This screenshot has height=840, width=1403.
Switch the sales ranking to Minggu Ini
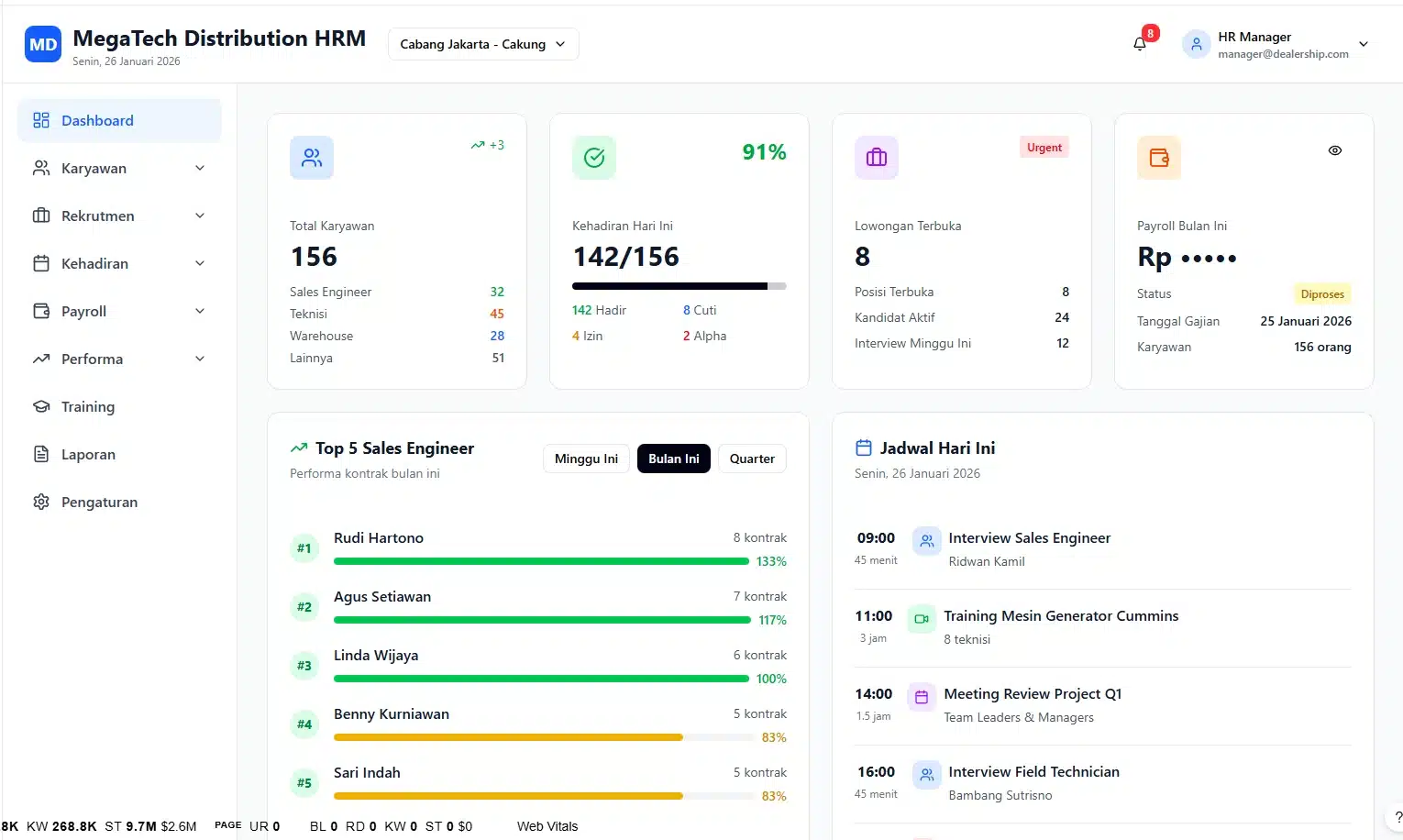click(x=586, y=459)
